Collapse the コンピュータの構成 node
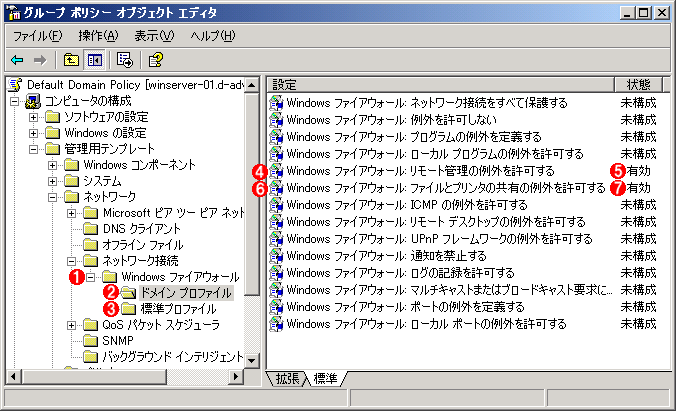 [15, 101]
